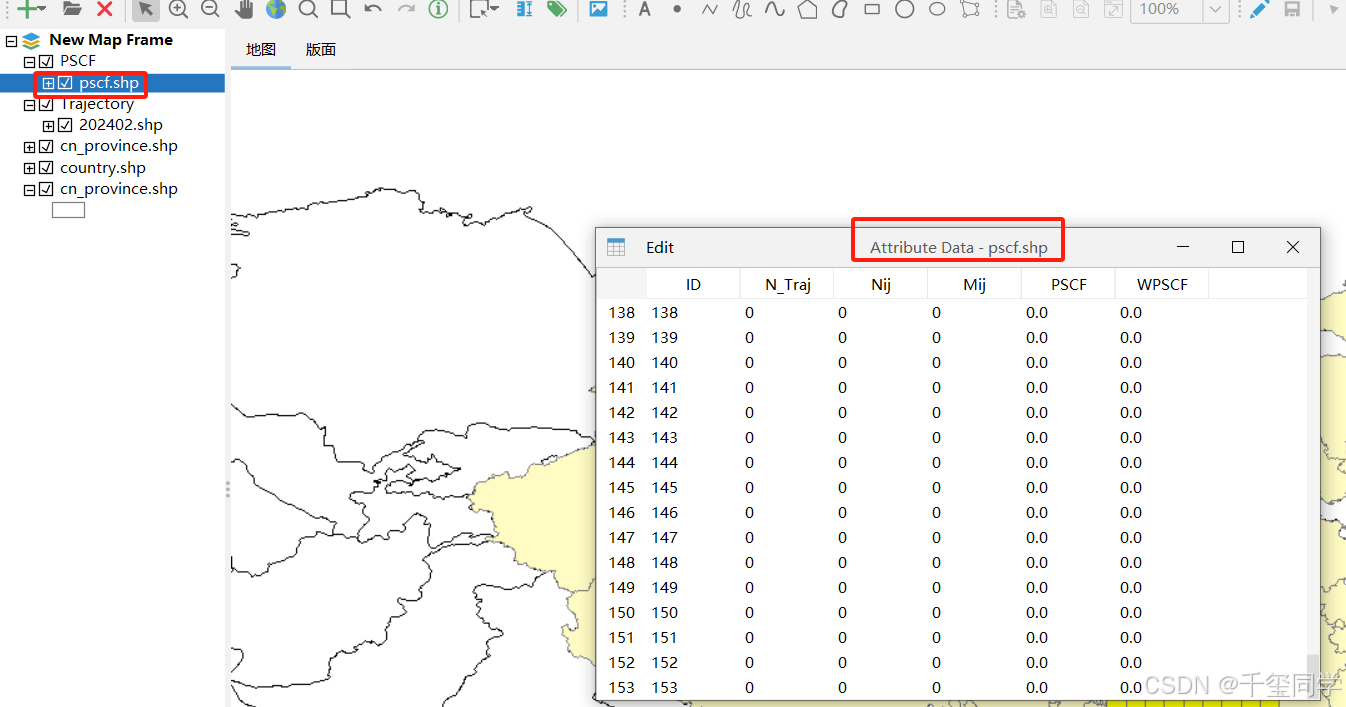Collapse the PSCF group node

(x=29, y=62)
